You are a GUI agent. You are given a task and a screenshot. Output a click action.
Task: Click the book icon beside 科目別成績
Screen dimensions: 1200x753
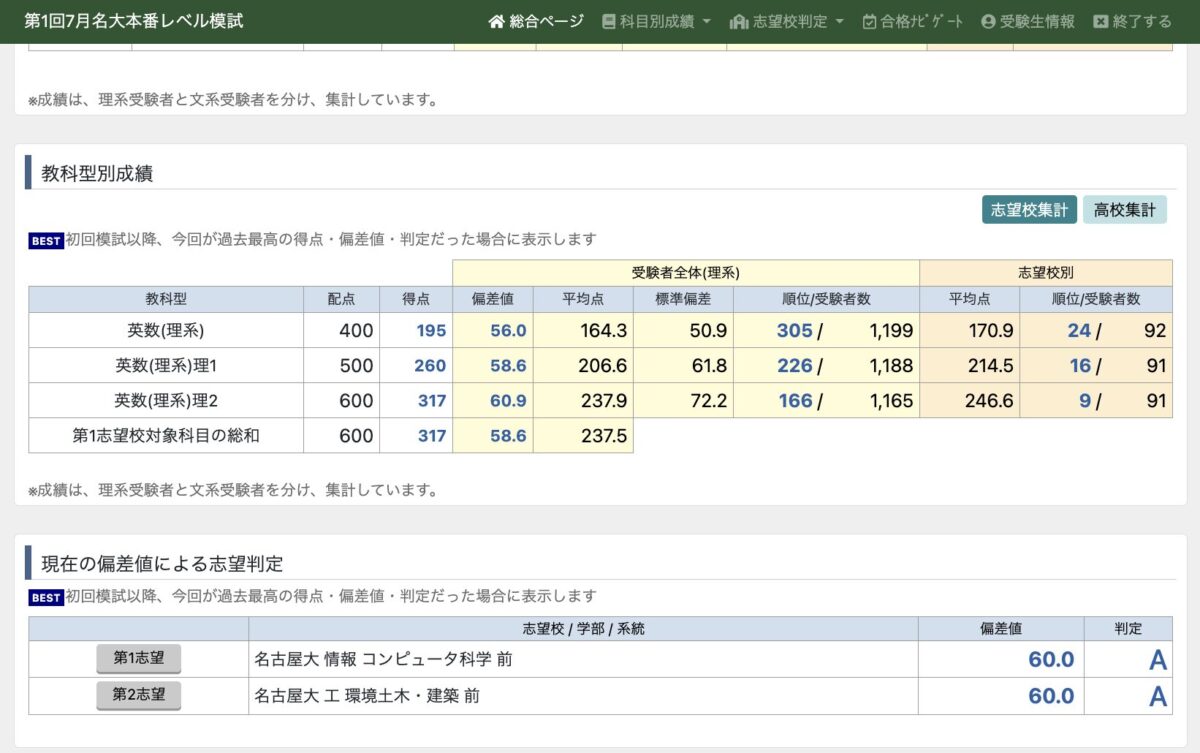click(609, 21)
